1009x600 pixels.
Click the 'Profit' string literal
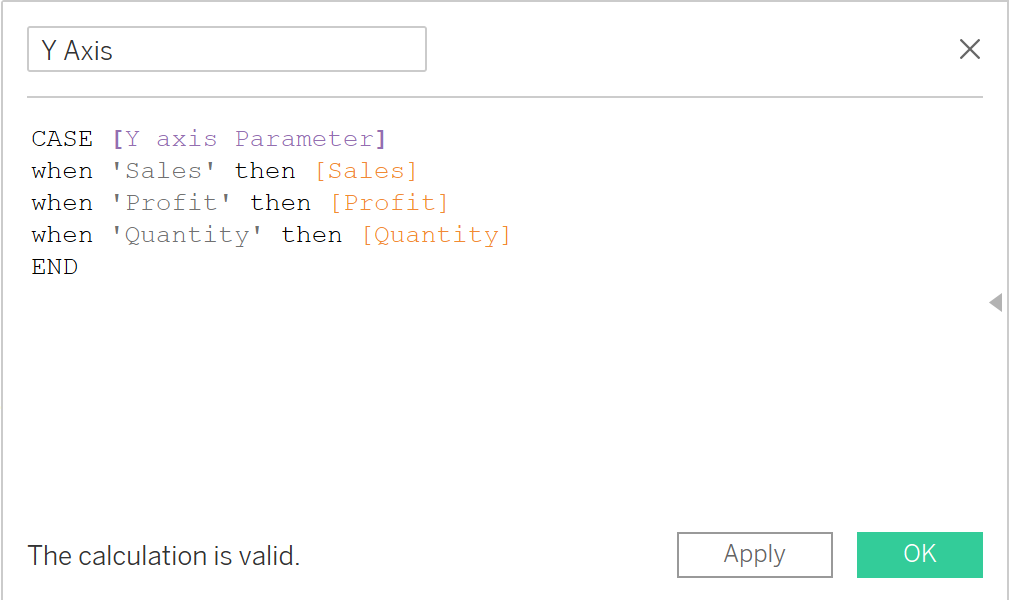[x=172, y=203]
